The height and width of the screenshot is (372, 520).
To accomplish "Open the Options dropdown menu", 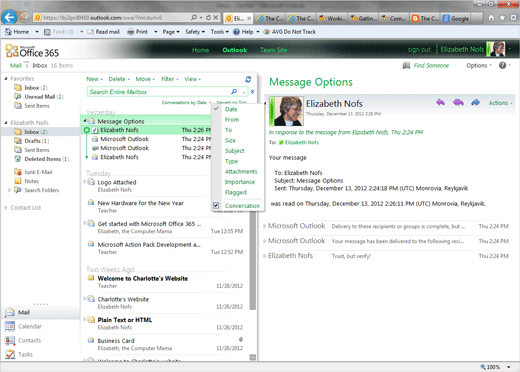I will 479,65.
